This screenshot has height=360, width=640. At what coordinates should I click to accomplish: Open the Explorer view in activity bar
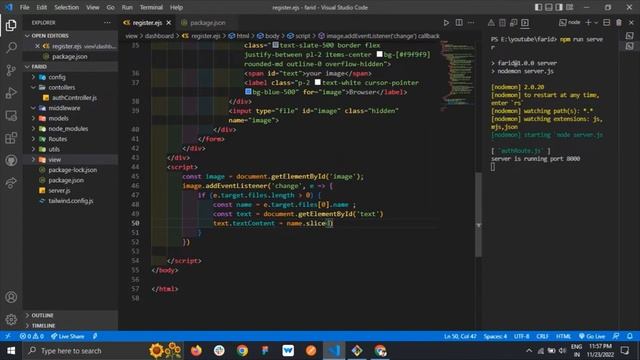tap(11, 25)
